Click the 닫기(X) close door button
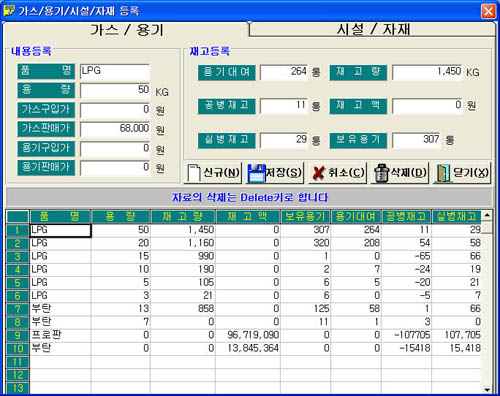The image size is (500, 396). click(x=462, y=173)
